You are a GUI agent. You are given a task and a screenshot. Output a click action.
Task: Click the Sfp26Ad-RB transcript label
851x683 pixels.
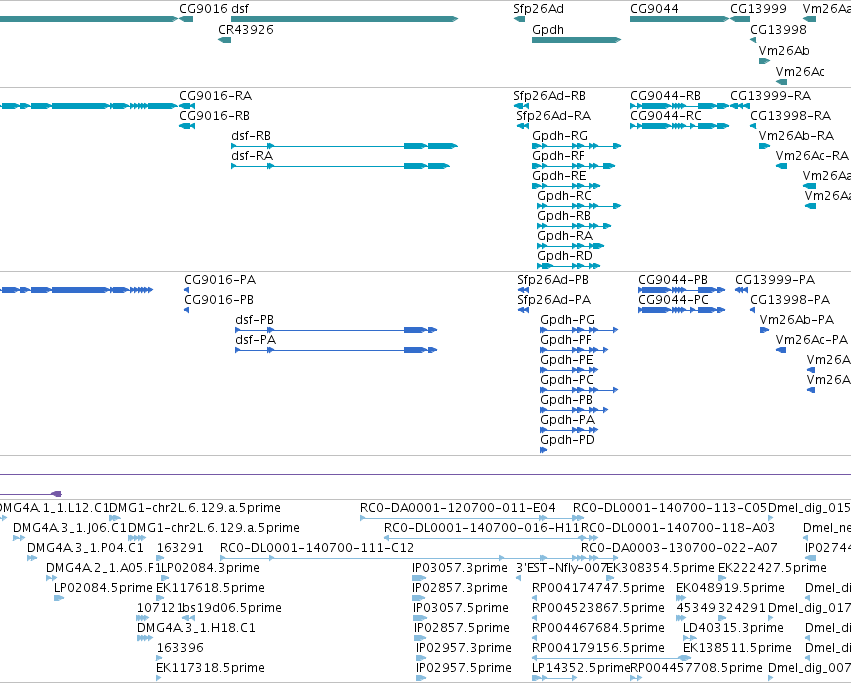(x=549, y=96)
